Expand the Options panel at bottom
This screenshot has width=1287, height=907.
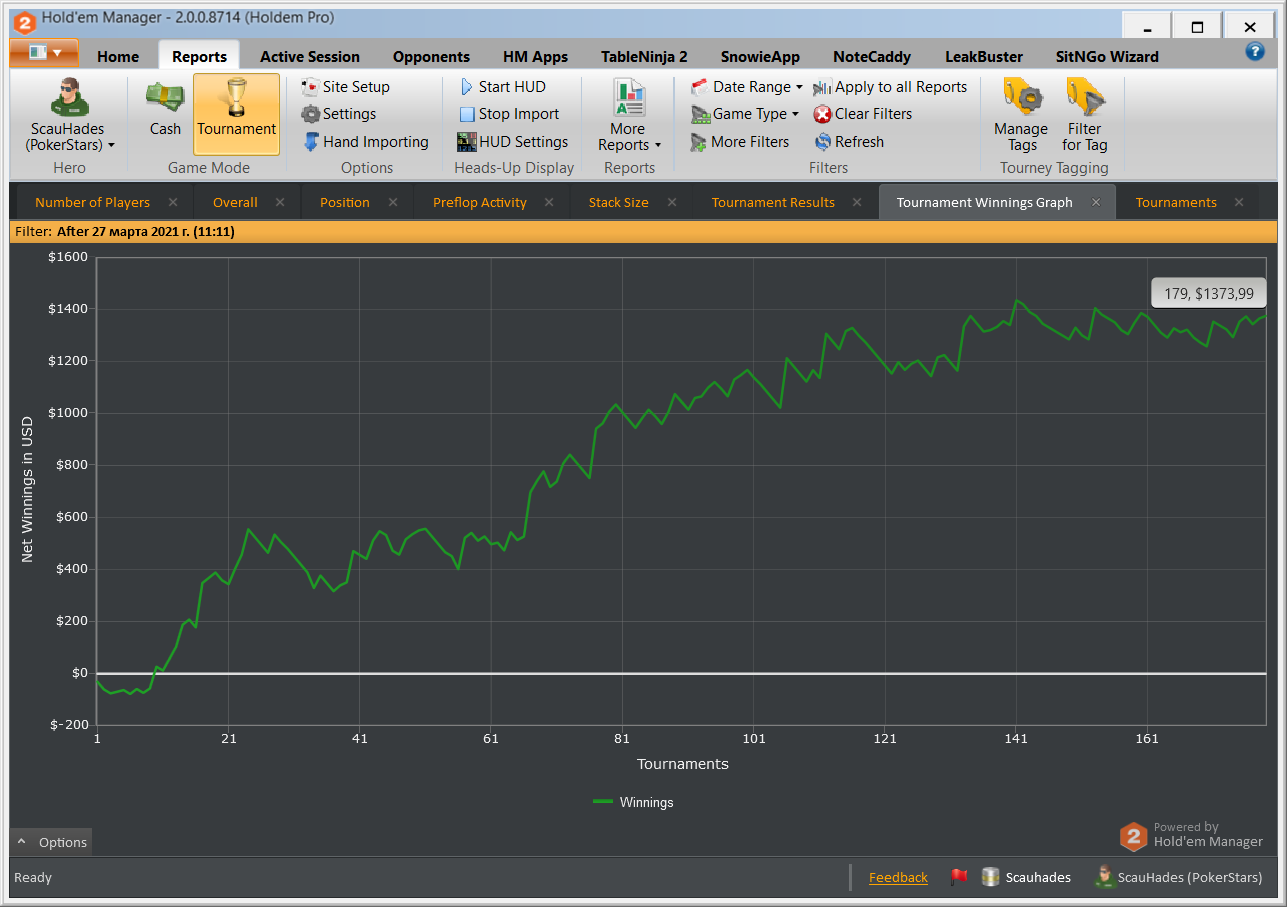51,842
